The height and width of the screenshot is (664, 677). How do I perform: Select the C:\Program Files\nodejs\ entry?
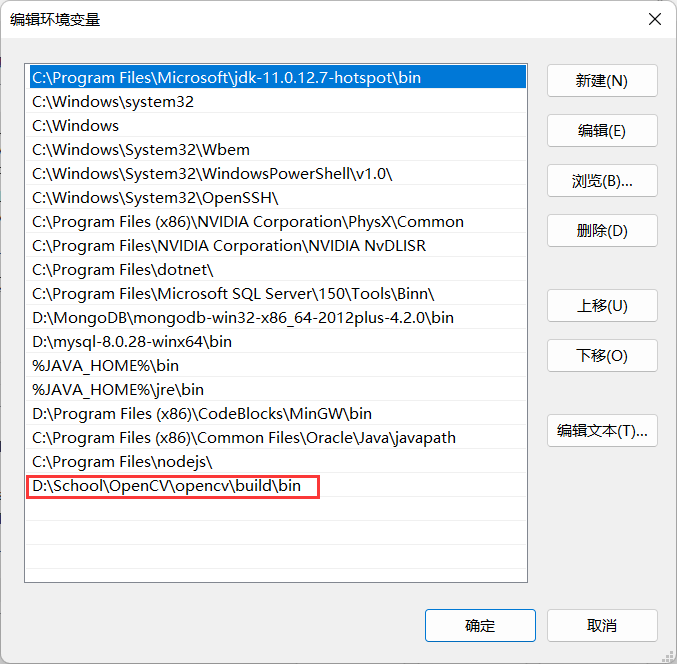[278, 462]
